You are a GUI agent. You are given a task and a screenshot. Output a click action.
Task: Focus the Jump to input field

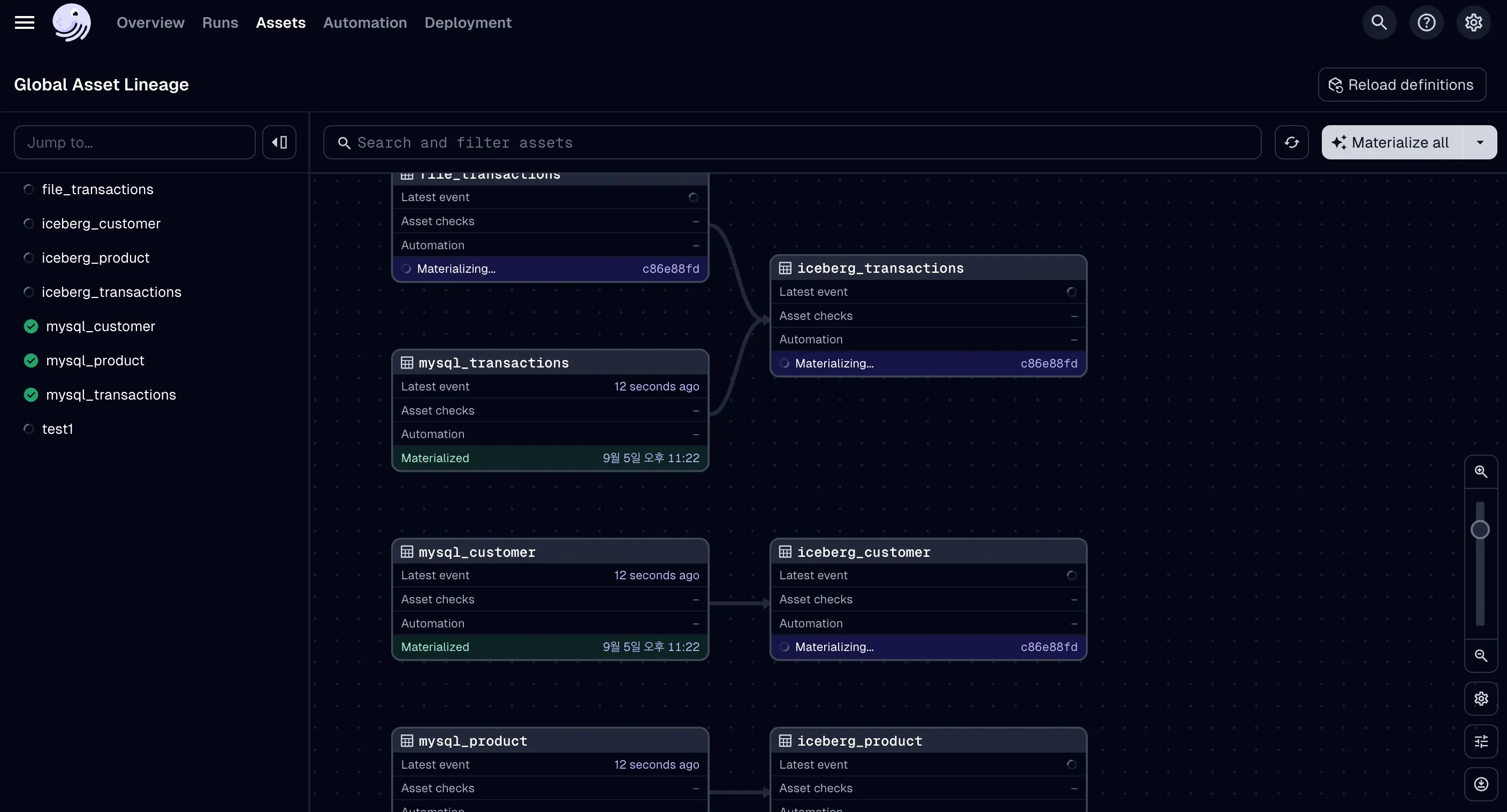pyautogui.click(x=134, y=142)
